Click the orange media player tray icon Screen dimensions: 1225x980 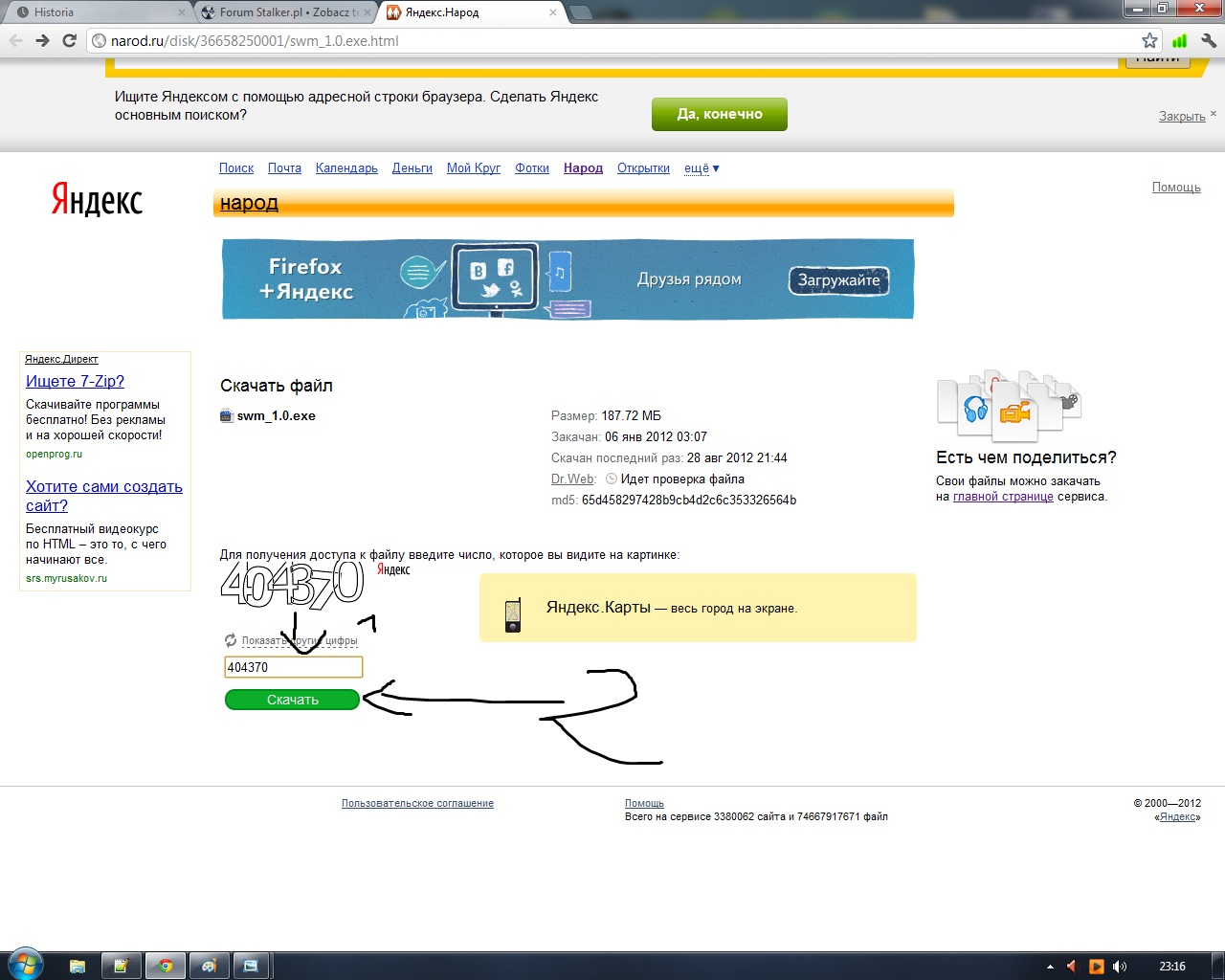[1097, 967]
